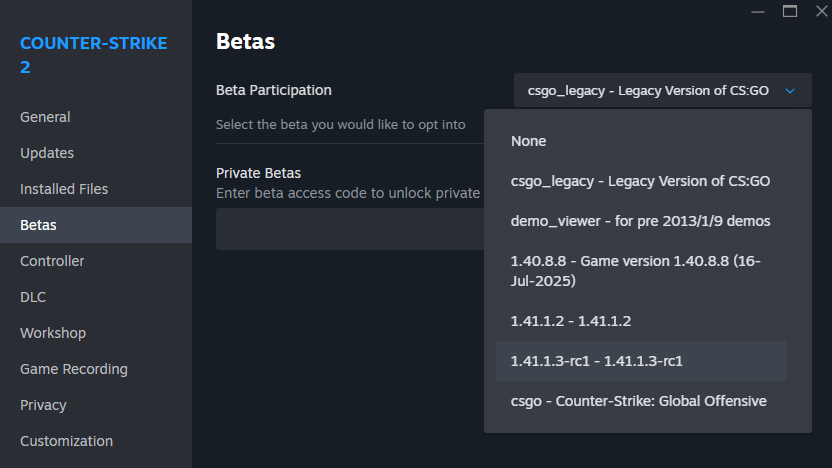Switch to the Controller tab

pos(52,261)
